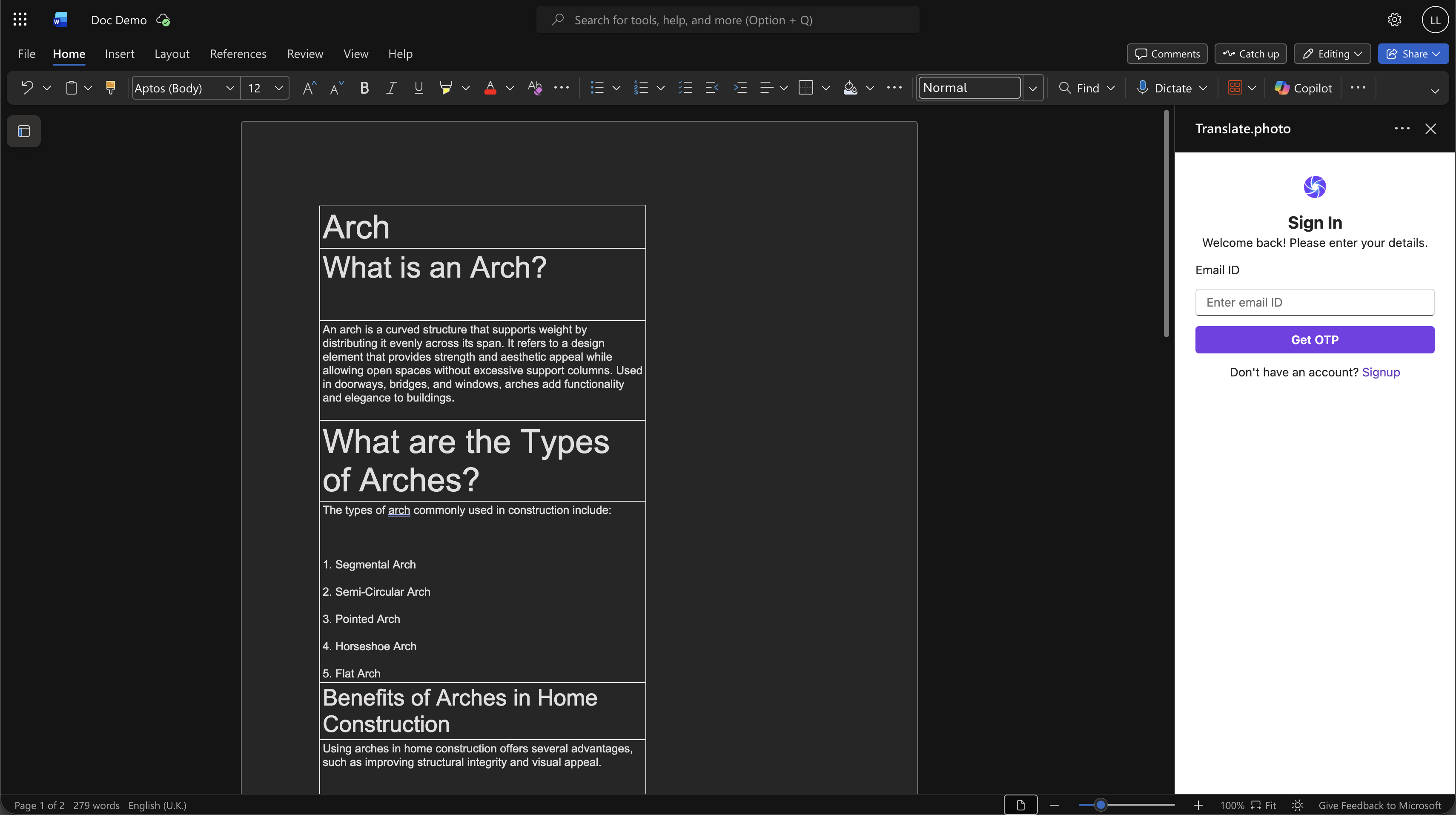This screenshot has width=1456, height=815.
Task: Switch to the Insert tab
Action: click(119, 54)
